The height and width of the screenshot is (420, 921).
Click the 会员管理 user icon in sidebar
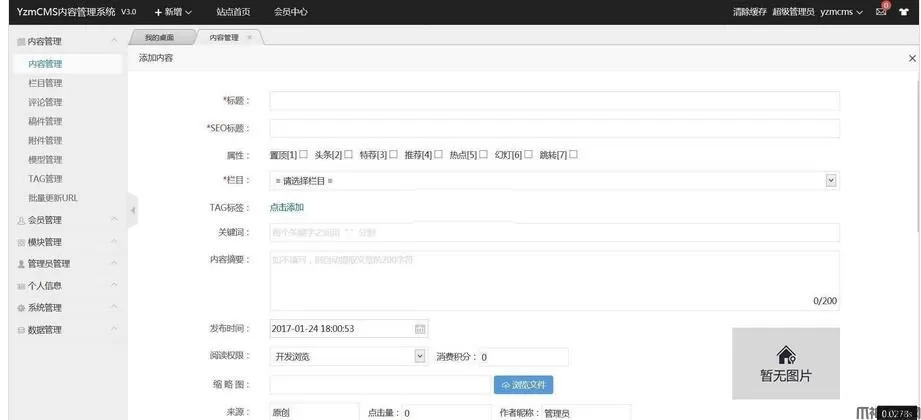[21, 220]
